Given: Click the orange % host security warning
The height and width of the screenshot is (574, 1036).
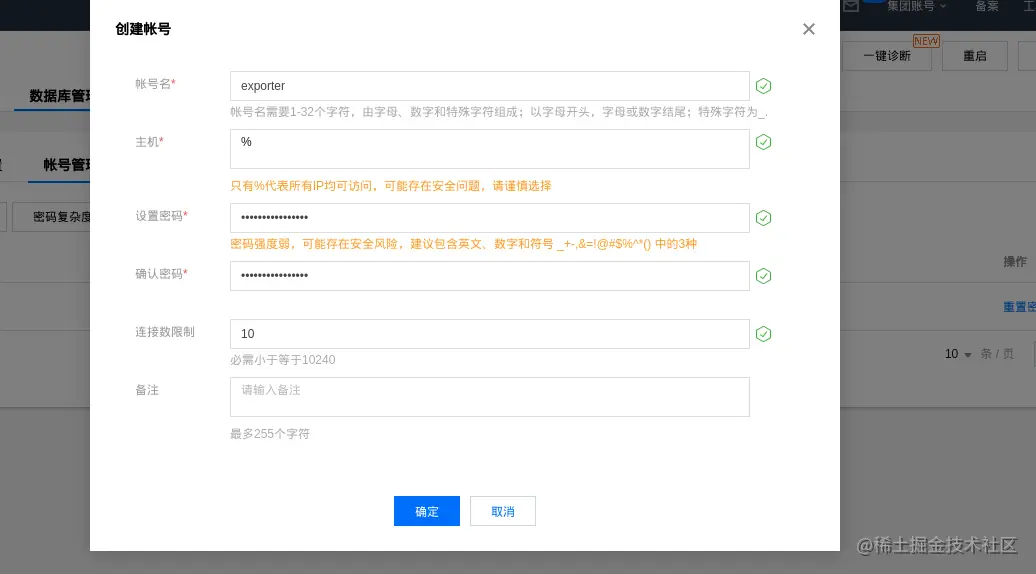Looking at the screenshot, I should (390, 186).
